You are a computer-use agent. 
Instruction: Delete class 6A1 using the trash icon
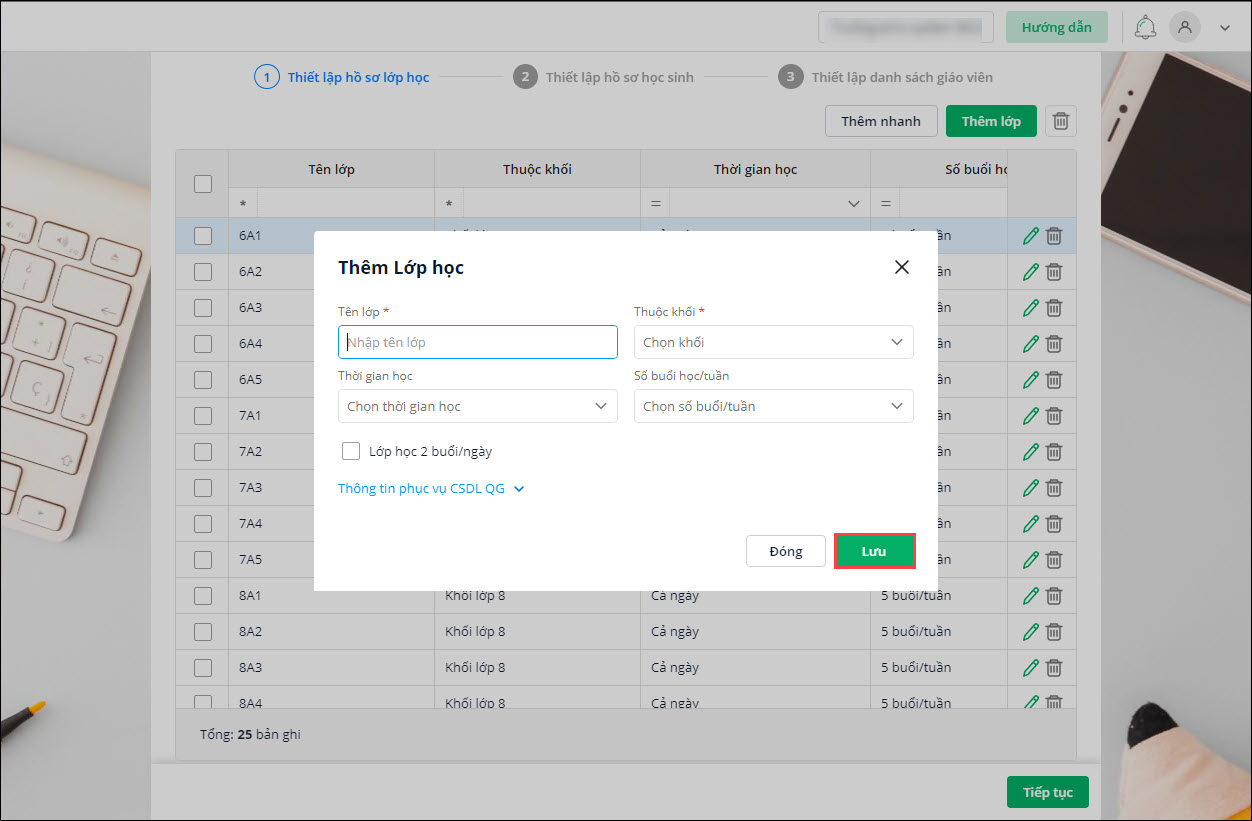1054,236
